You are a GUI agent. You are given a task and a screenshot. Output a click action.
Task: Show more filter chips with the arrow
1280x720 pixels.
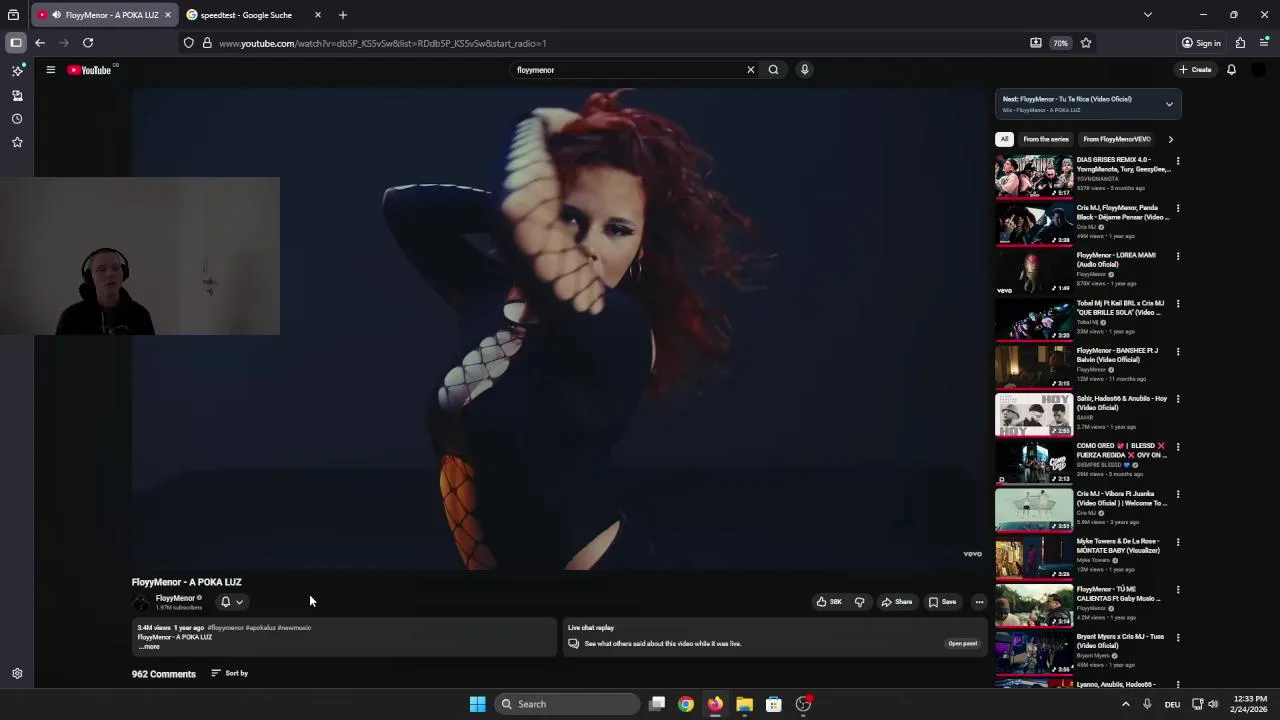(x=1170, y=139)
